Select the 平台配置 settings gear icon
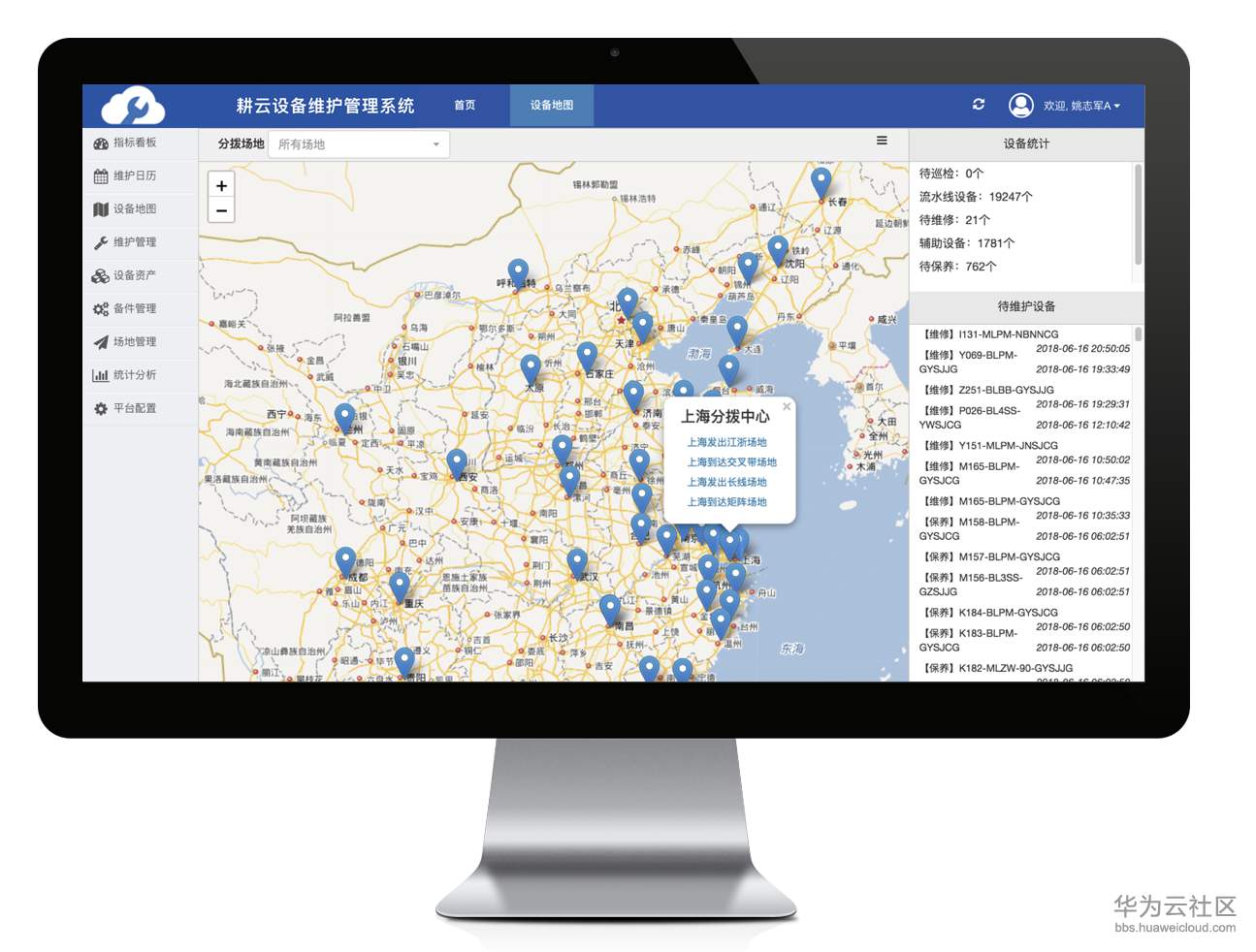Viewport: 1256px width, 952px height. (101, 408)
